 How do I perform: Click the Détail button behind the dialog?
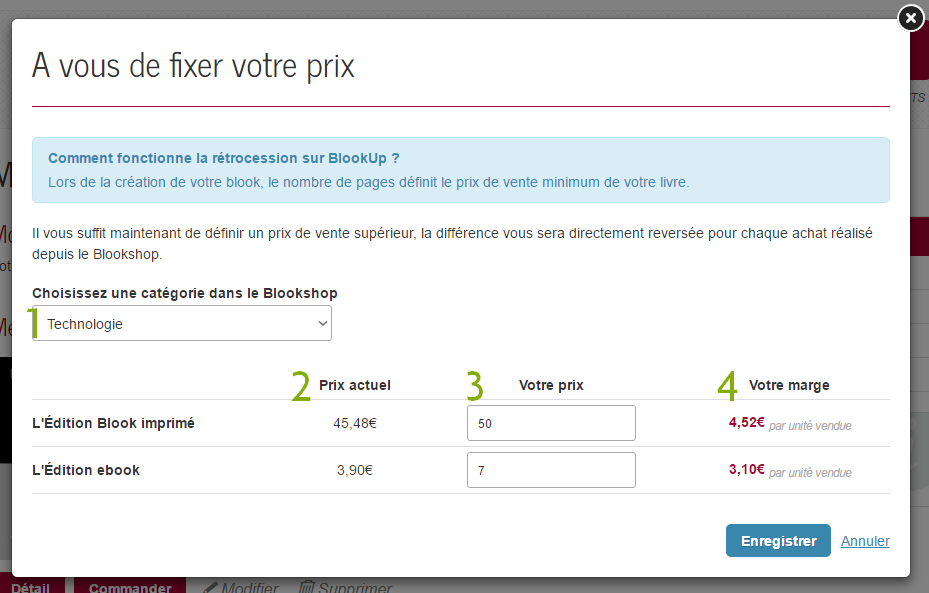pyautogui.click(x=31, y=587)
